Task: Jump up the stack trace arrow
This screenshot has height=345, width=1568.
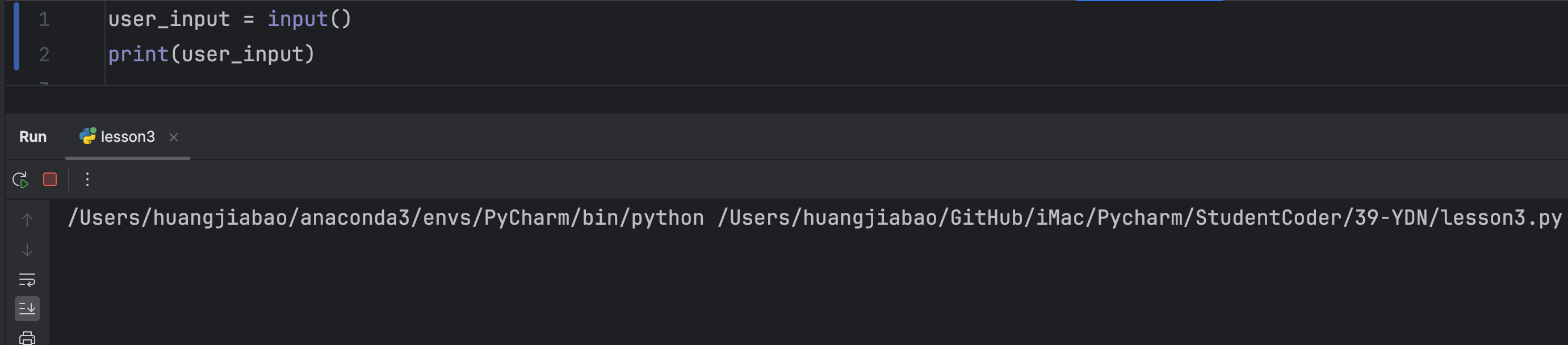Action: pos(27,220)
